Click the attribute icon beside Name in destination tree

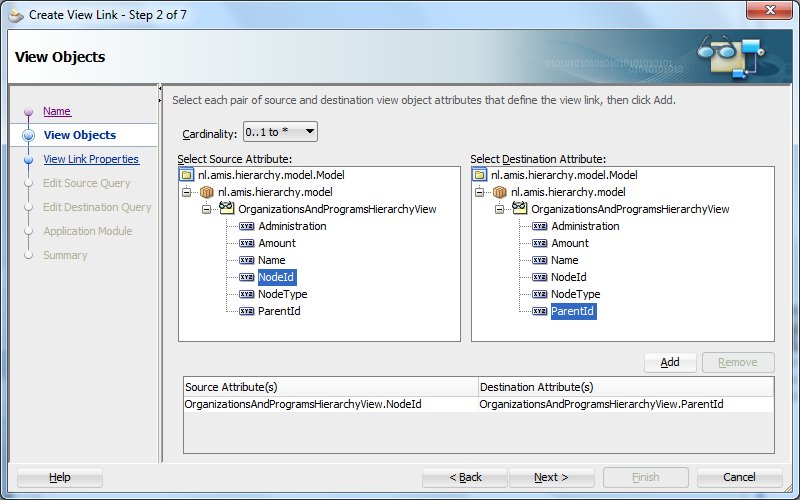(539, 260)
